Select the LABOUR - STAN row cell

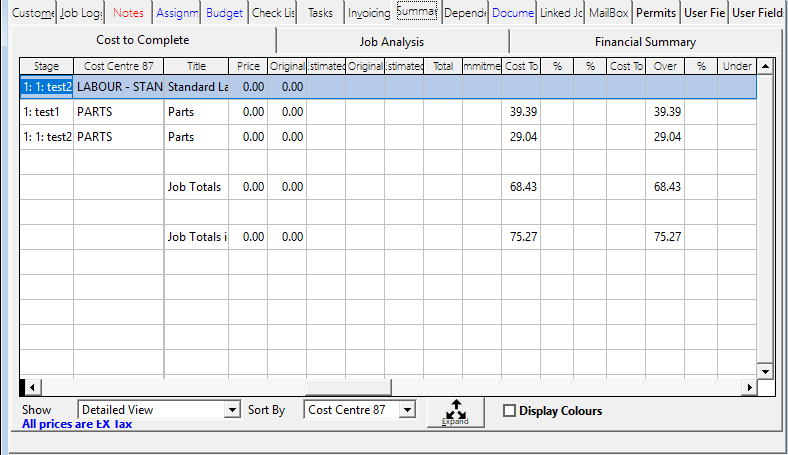pos(118,87)
